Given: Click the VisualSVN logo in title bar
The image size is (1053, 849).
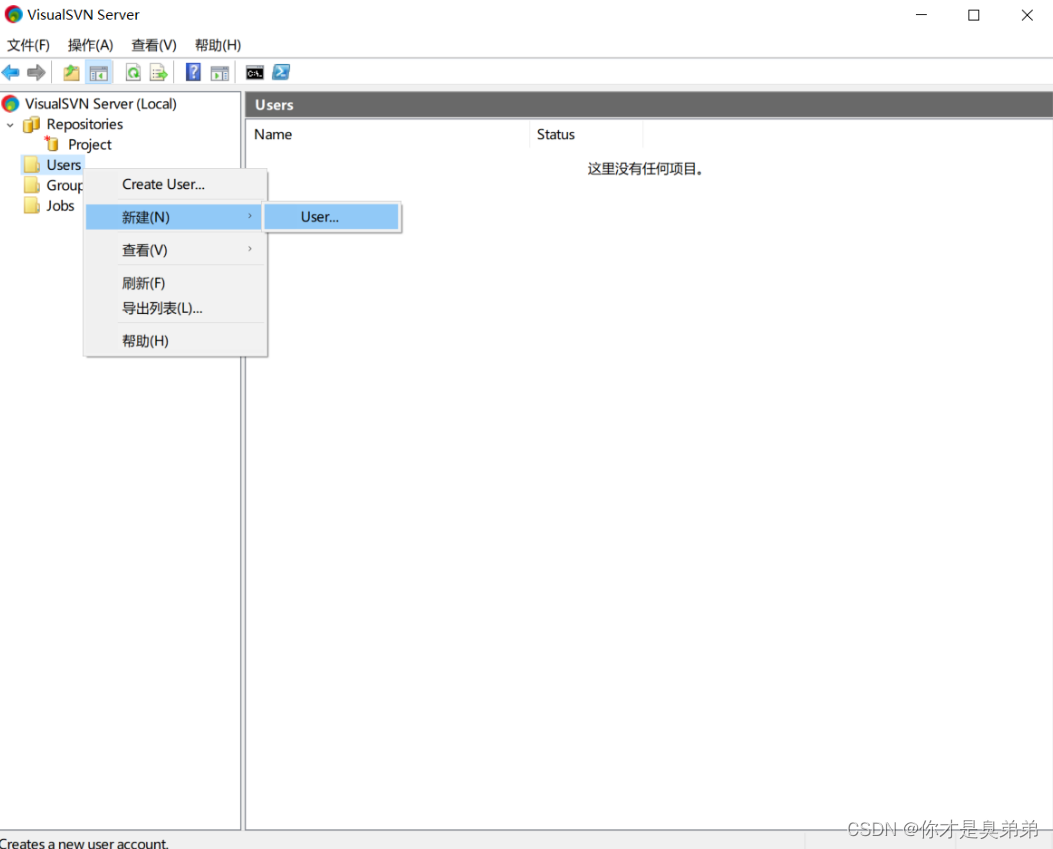Looking at the screenshot, I should coord(13,14).
